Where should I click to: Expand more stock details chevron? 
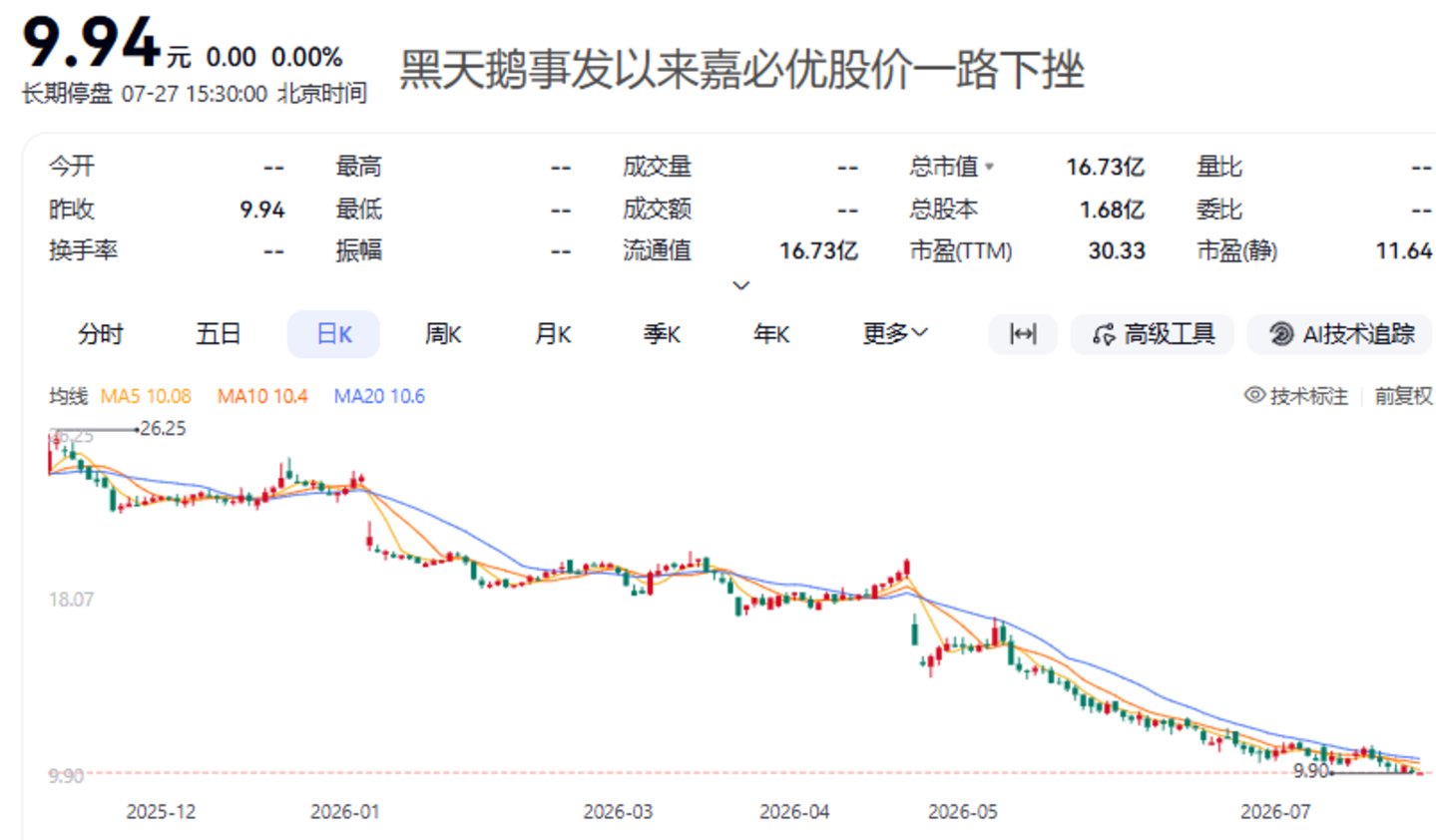pyautogui.click(x=740, y=285)
